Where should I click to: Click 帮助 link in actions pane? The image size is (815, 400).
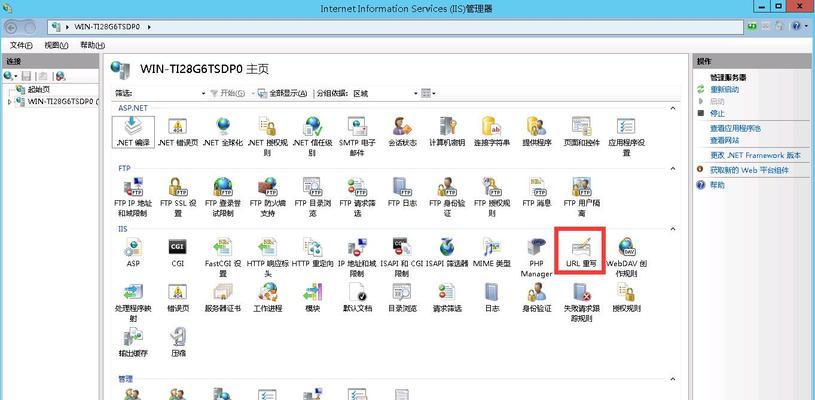(717, 185)
